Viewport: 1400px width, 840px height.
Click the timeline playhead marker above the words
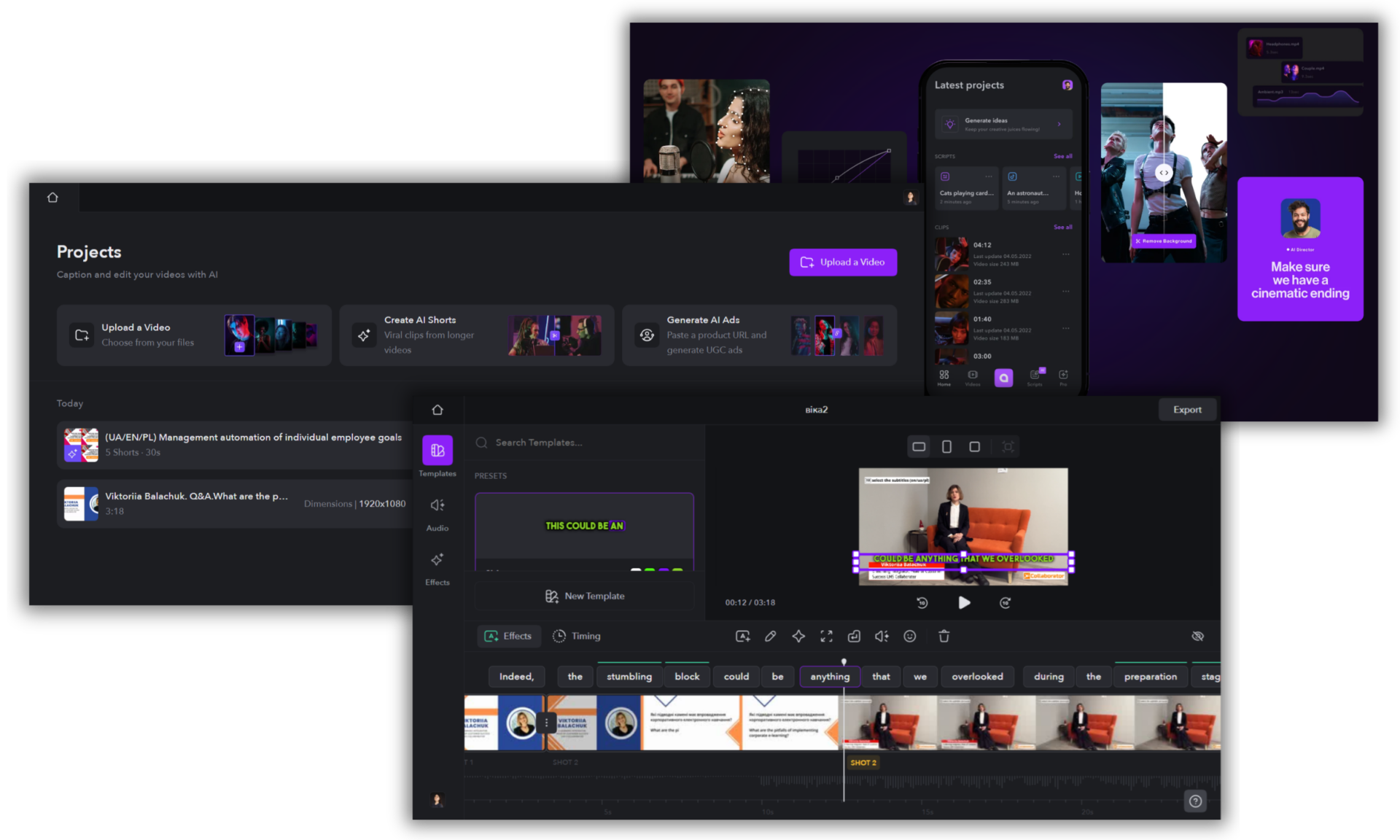844,661
